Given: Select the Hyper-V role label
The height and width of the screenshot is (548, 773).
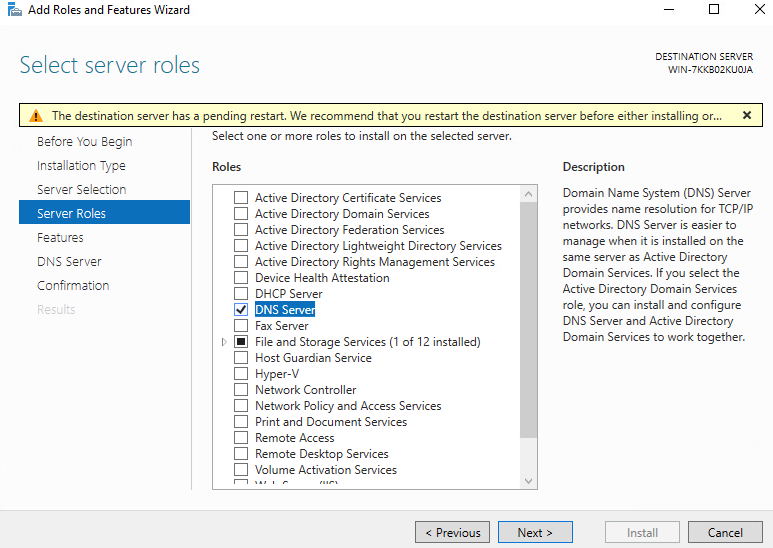Looking at the screenshot, I should click(x=277, y=374).
